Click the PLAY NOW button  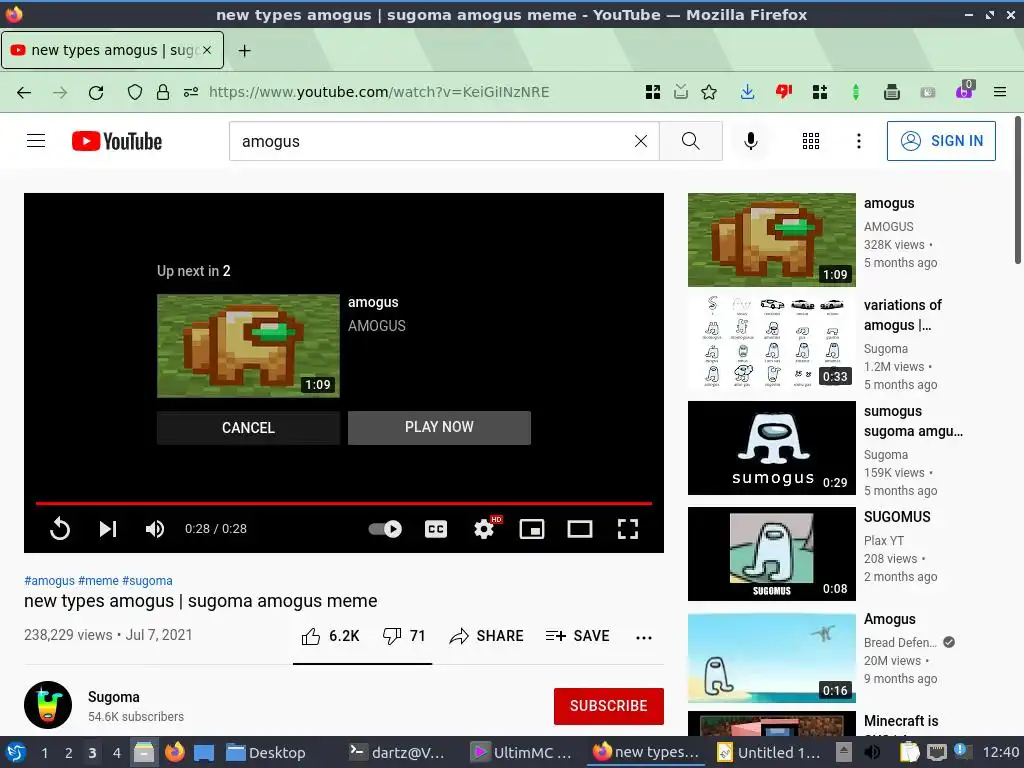tap(439, 427)
